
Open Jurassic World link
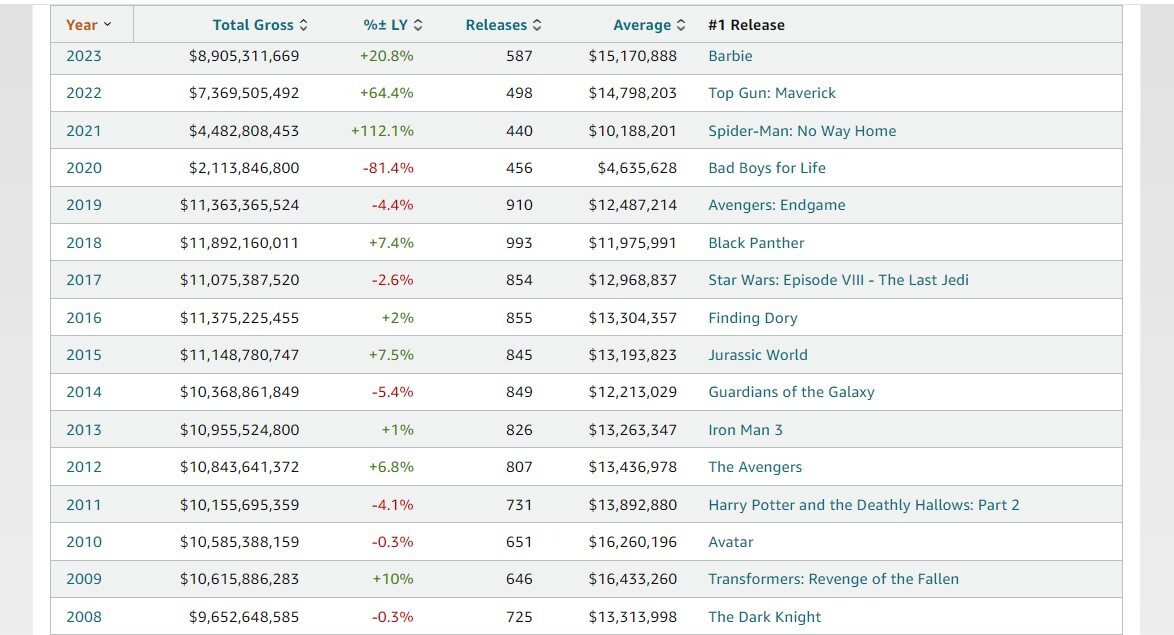point(757,355)
